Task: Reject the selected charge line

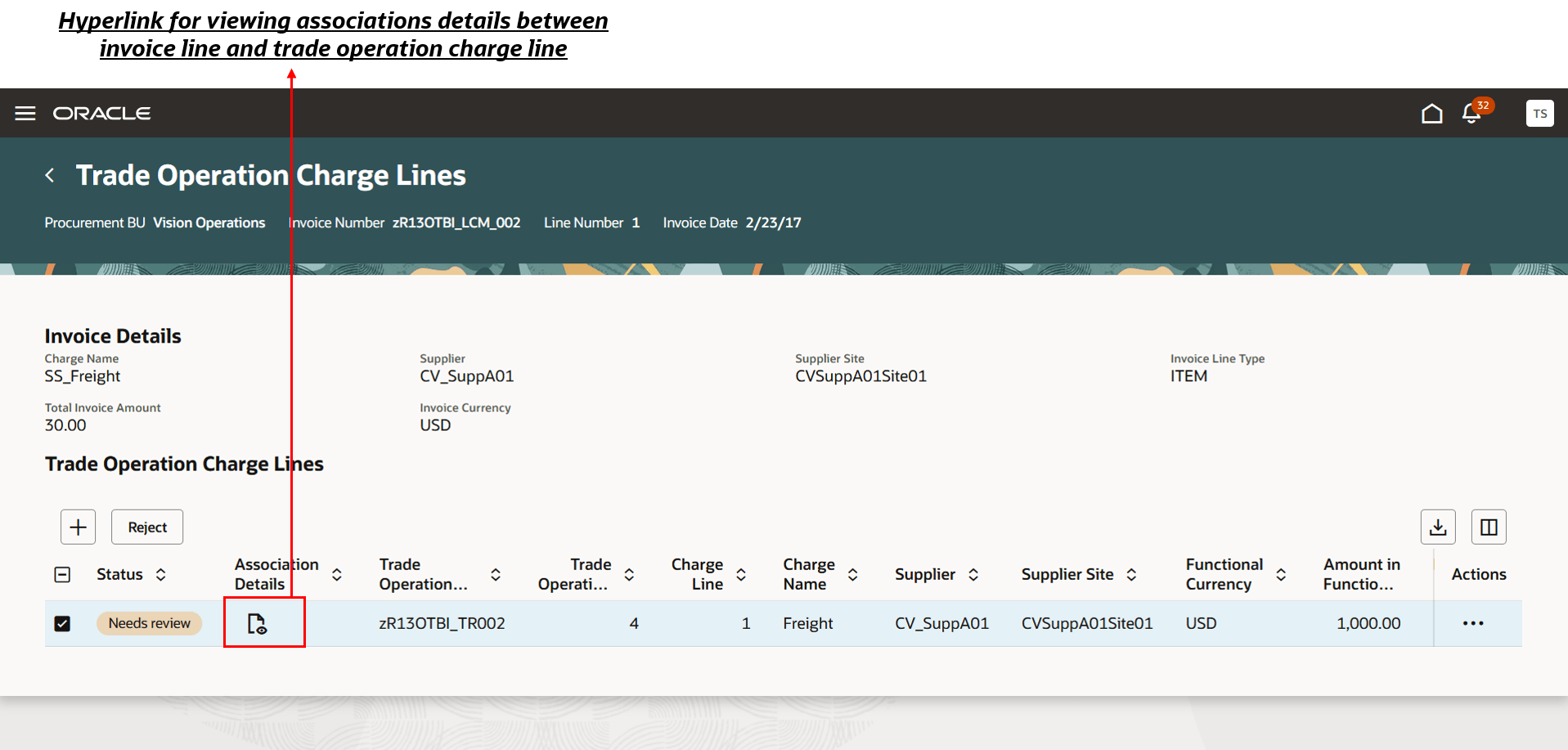Action: [147, 527]
